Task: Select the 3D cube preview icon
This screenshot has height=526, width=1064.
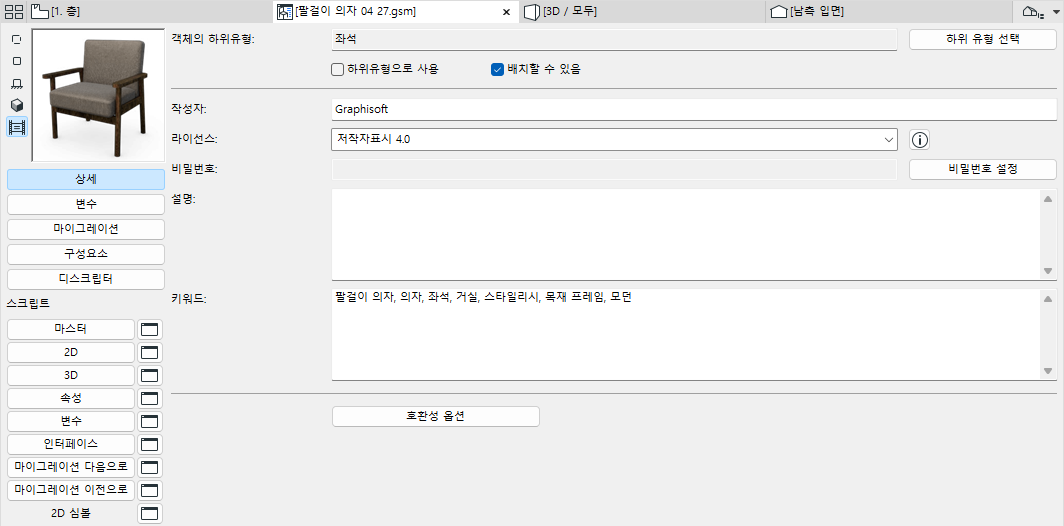Action: (x=17, y=105)
